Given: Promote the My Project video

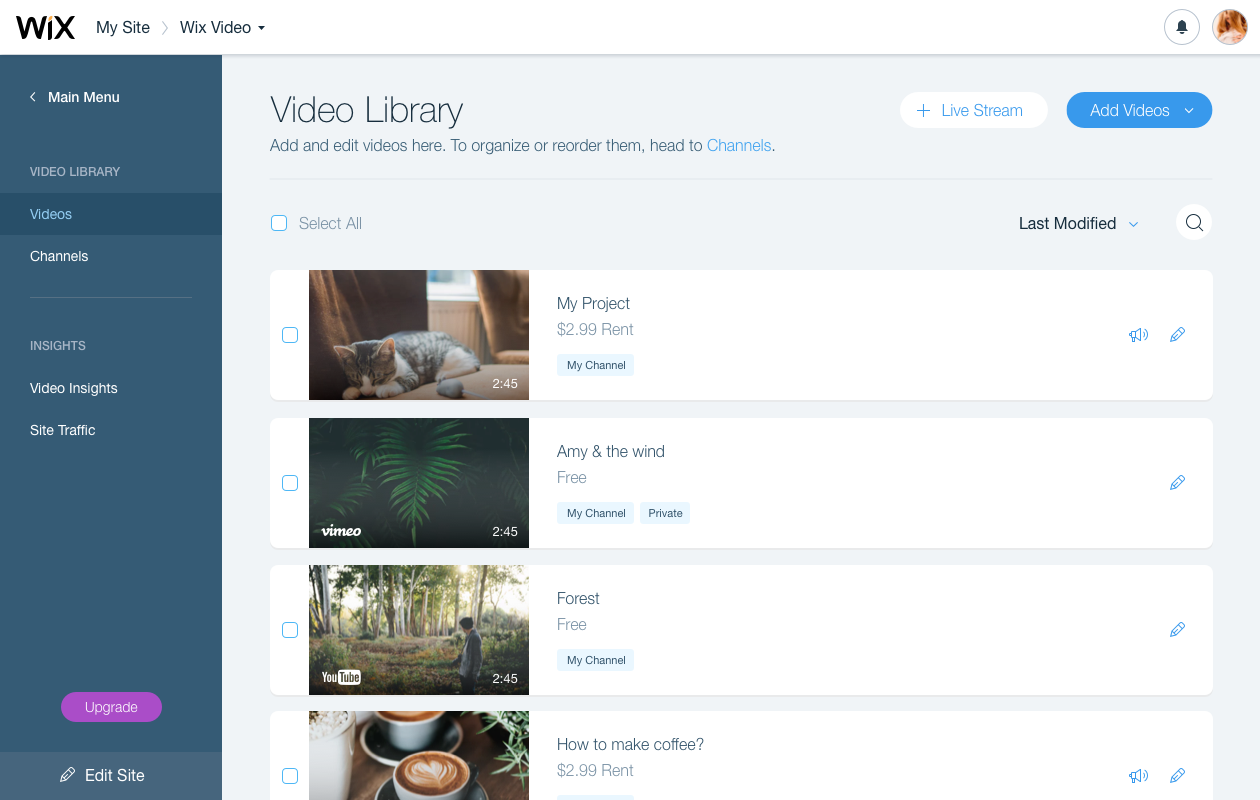Looking at the screenshot, I should tap(1138, 335).
